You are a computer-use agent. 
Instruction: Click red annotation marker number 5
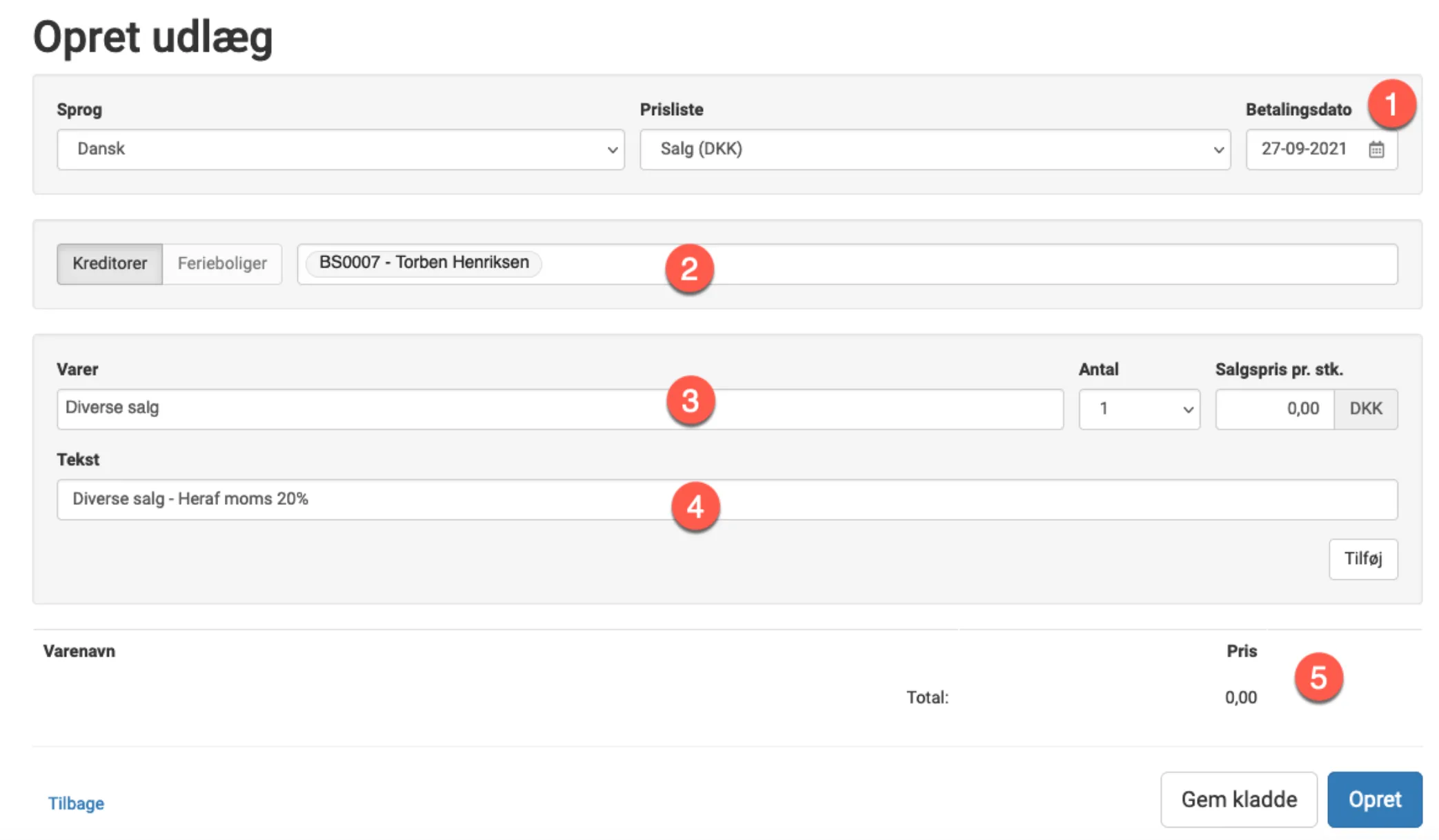point(1318,678)
